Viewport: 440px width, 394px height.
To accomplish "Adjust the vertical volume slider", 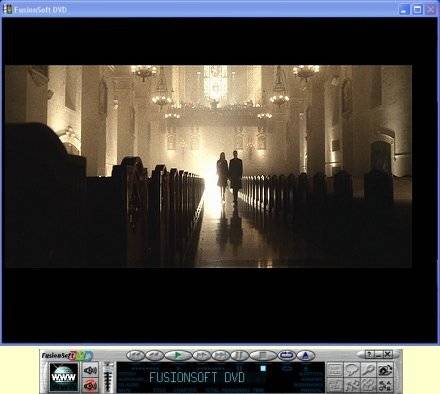I will (x=107, y=377).
